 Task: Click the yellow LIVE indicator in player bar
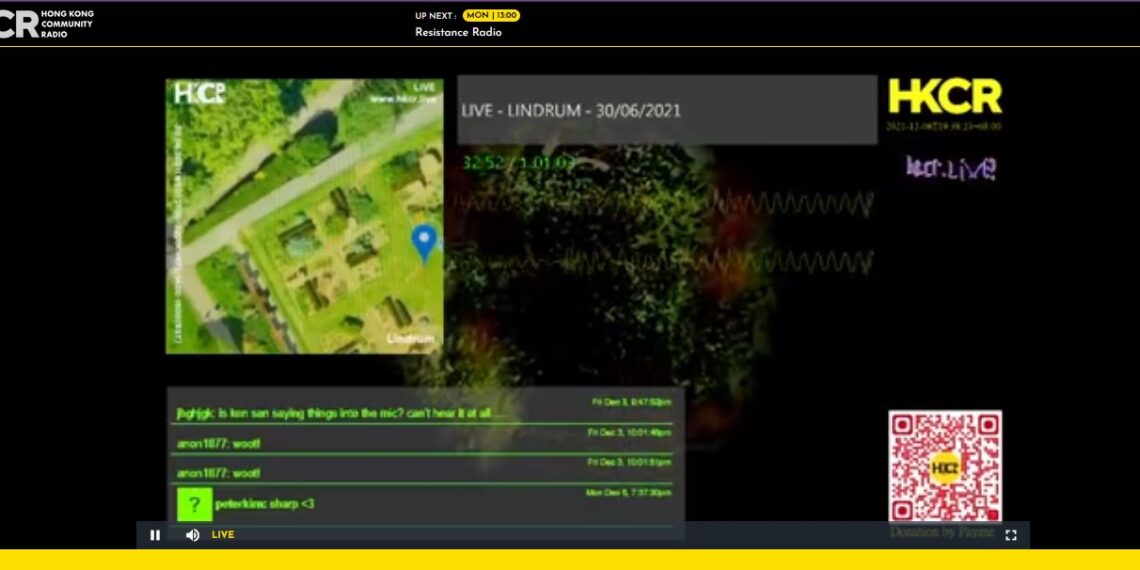pos(223,535)
